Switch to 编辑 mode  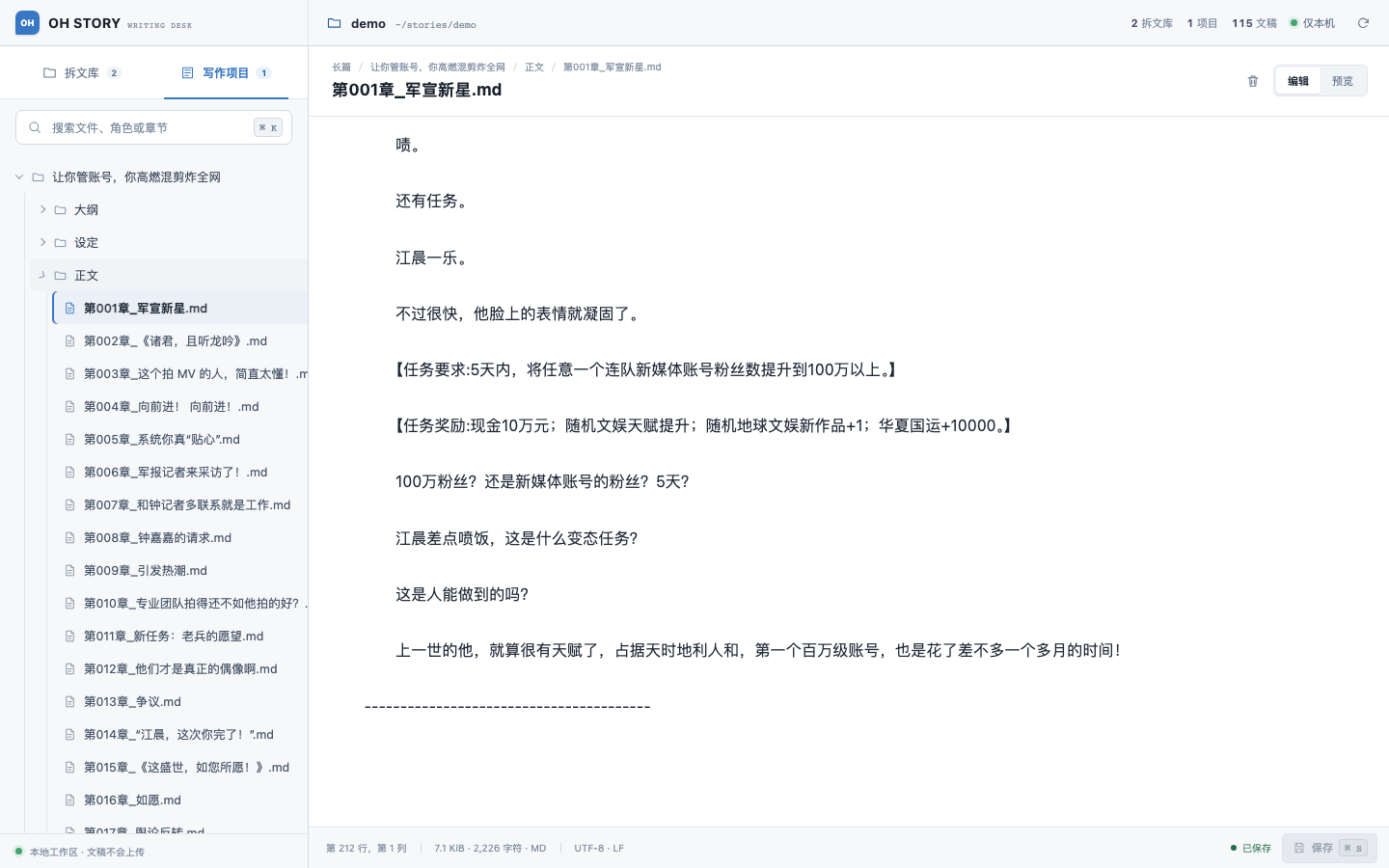[x=1298, y=81]
